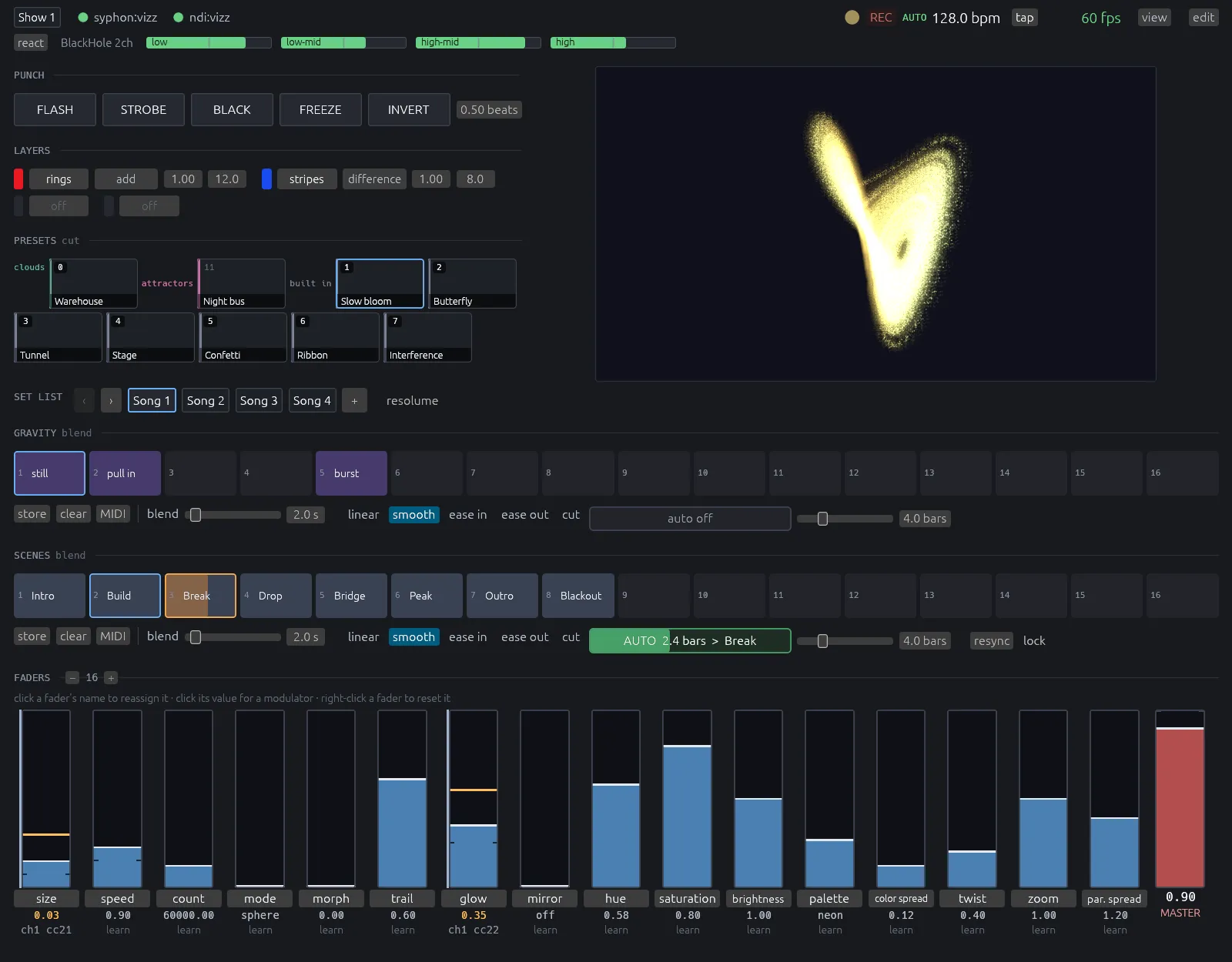Open the Show 1 selector

[x=37, y=17]
